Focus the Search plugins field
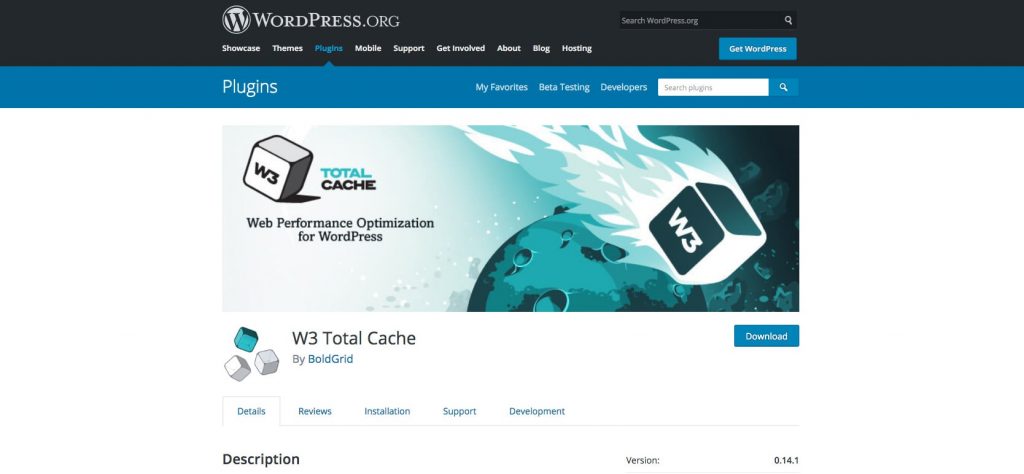The height and width of the screenshot is (474, 1024). coord(713,87)
